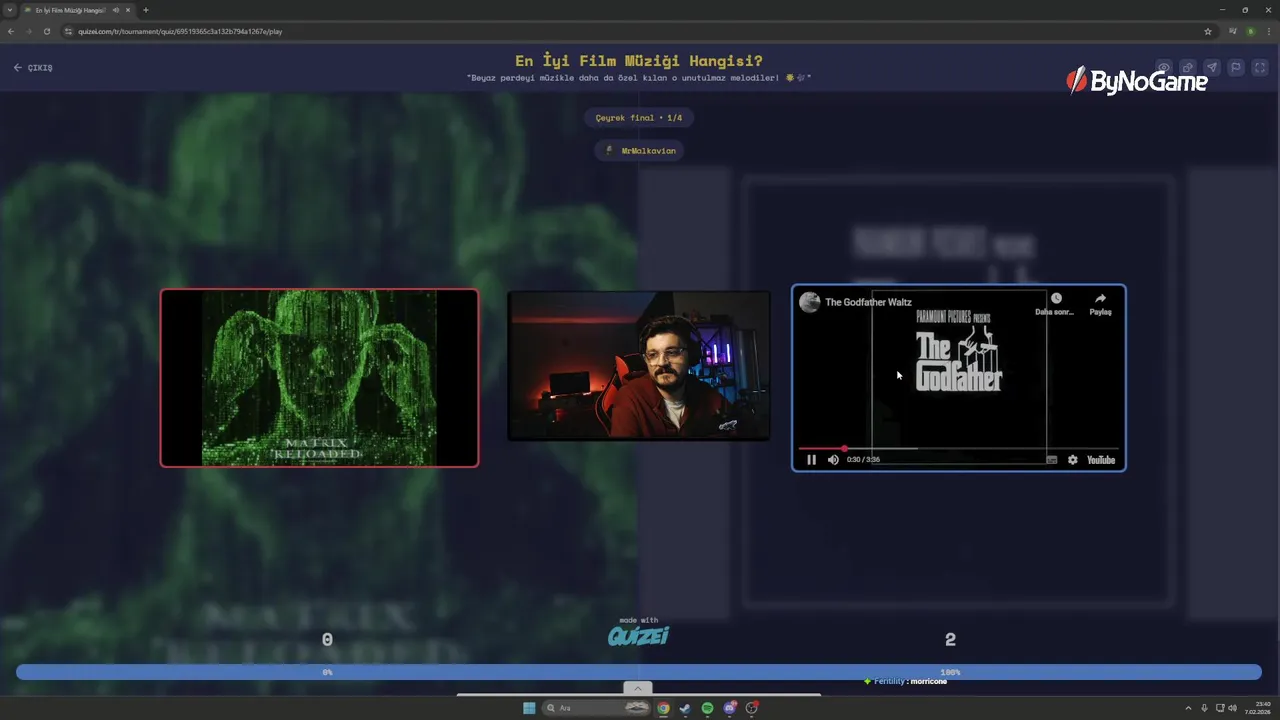1280x720 pixels.
Task: Open the Windows Start menu
Action: 529,708
